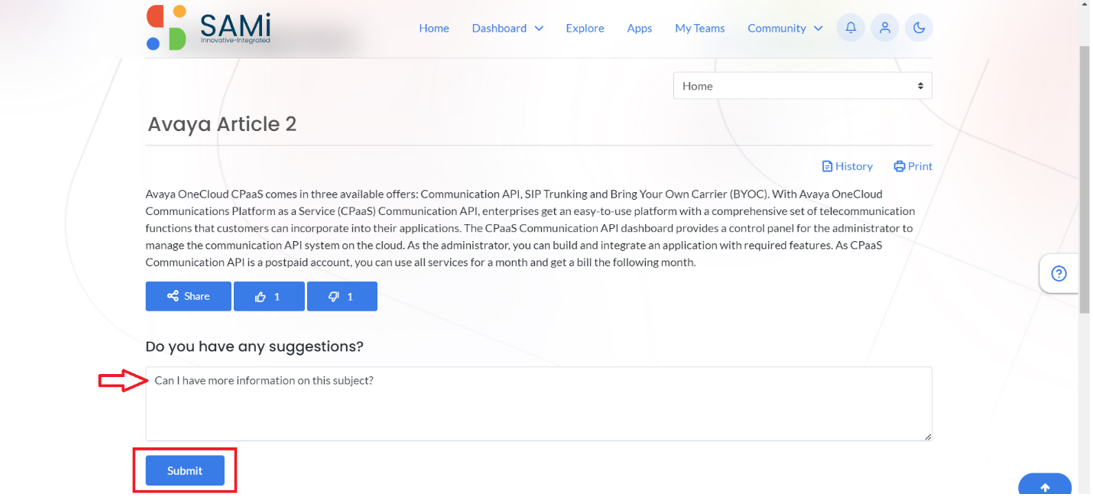
Task: Expand the Dashboard menu
Action: pyautogui.click(x=507, y=29)
